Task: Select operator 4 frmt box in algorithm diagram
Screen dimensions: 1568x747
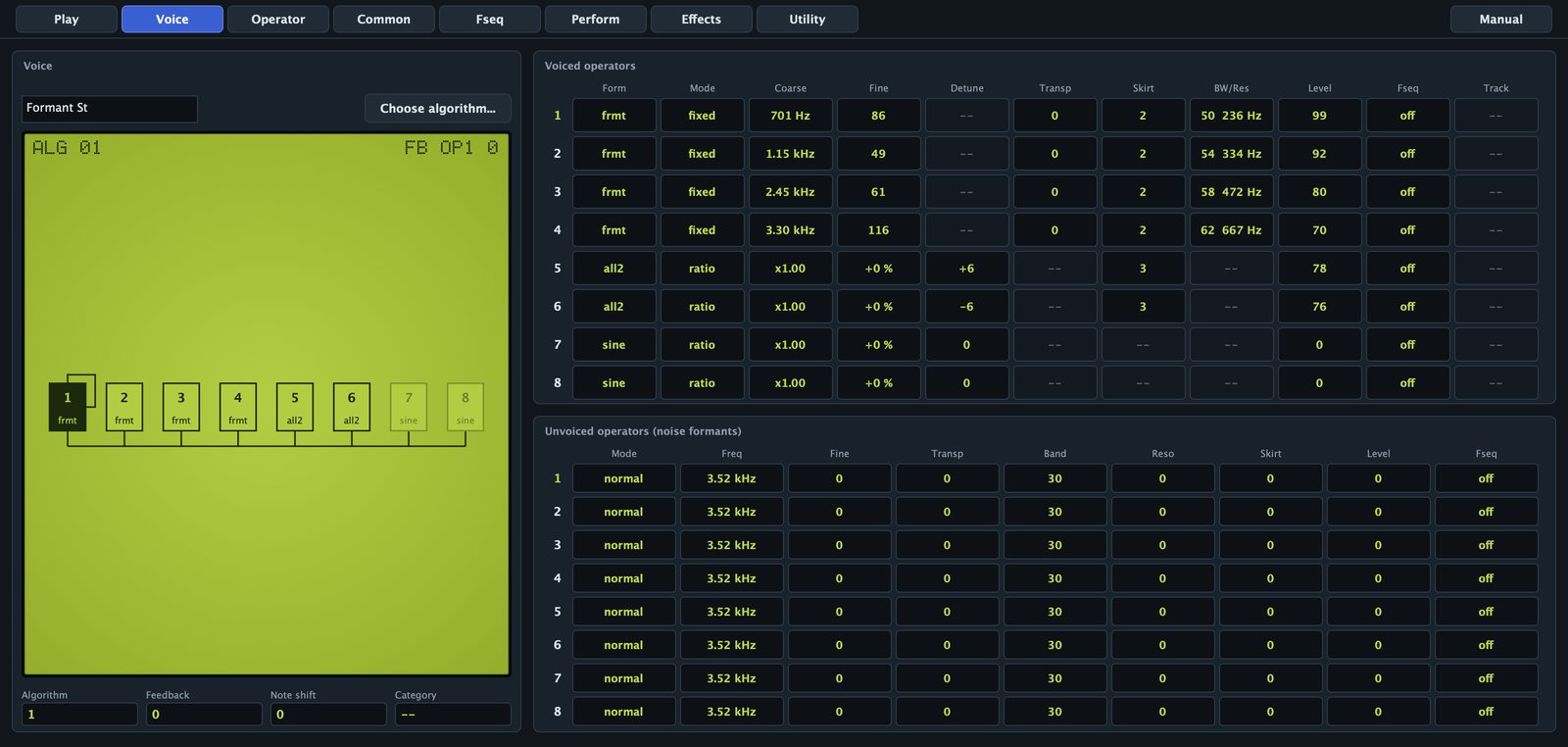Action: tap(238, 407)
